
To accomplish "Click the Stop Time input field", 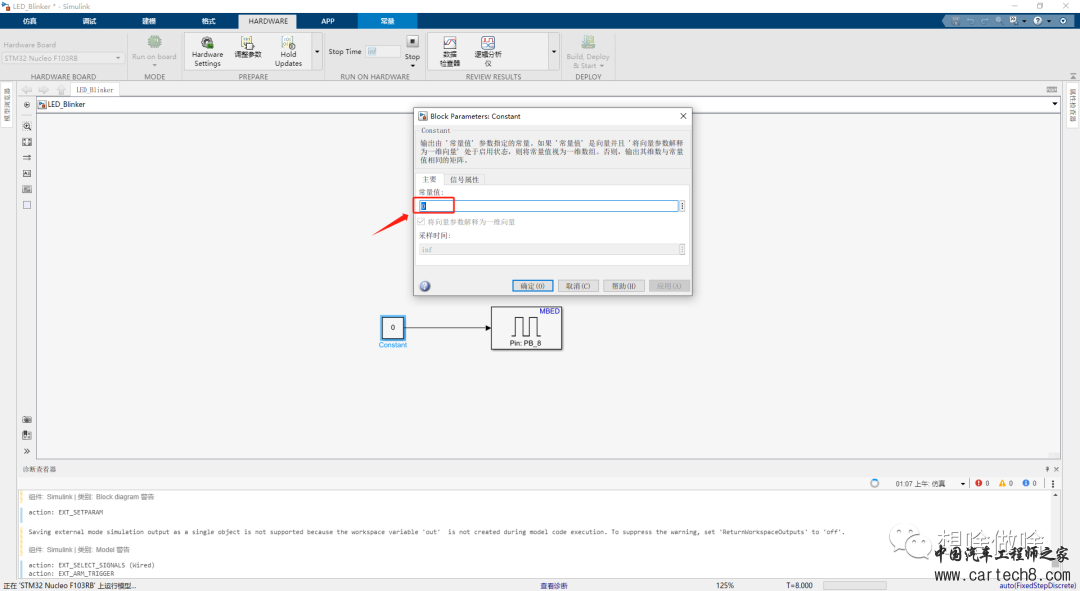I will pyautogui.click(x=383, y=52).
